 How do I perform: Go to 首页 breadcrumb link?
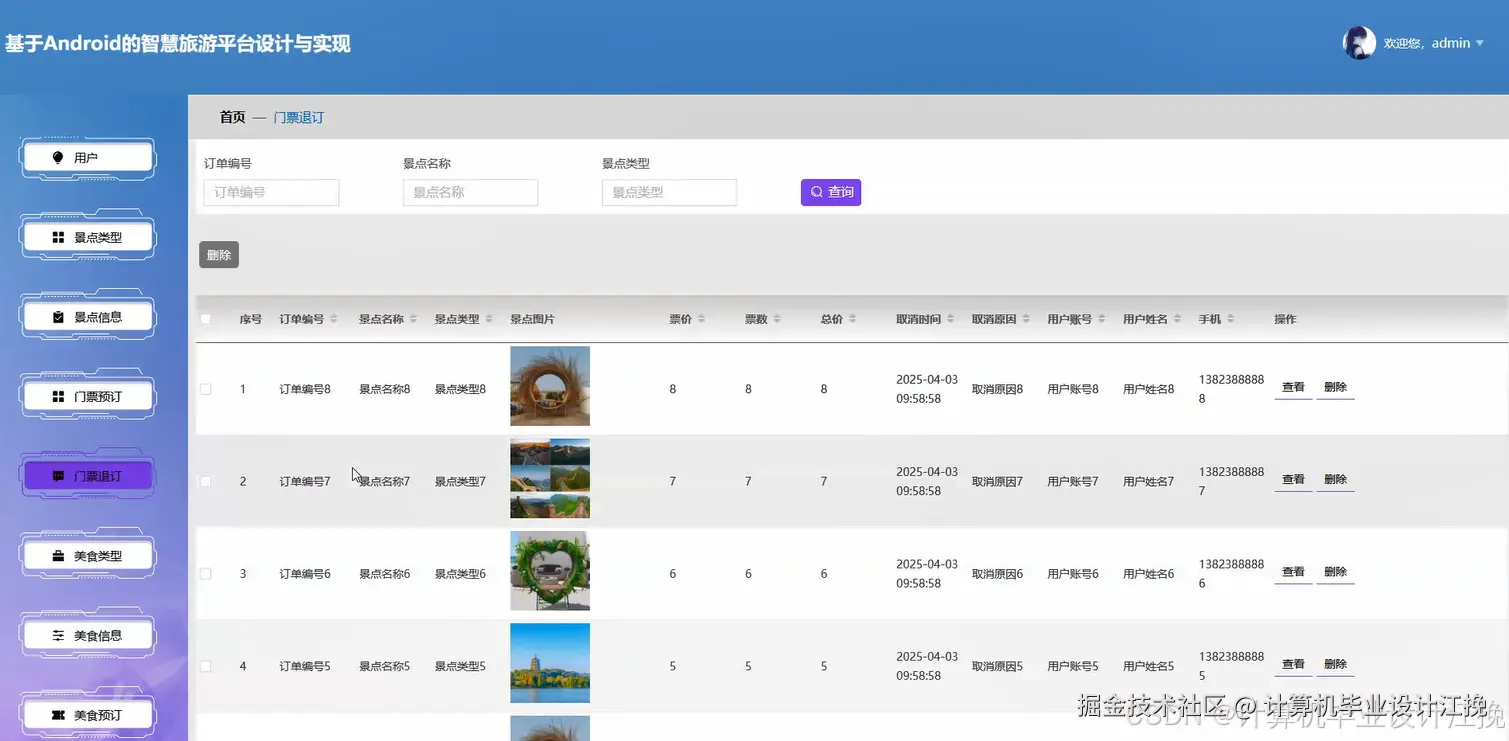tap(232, 117)
